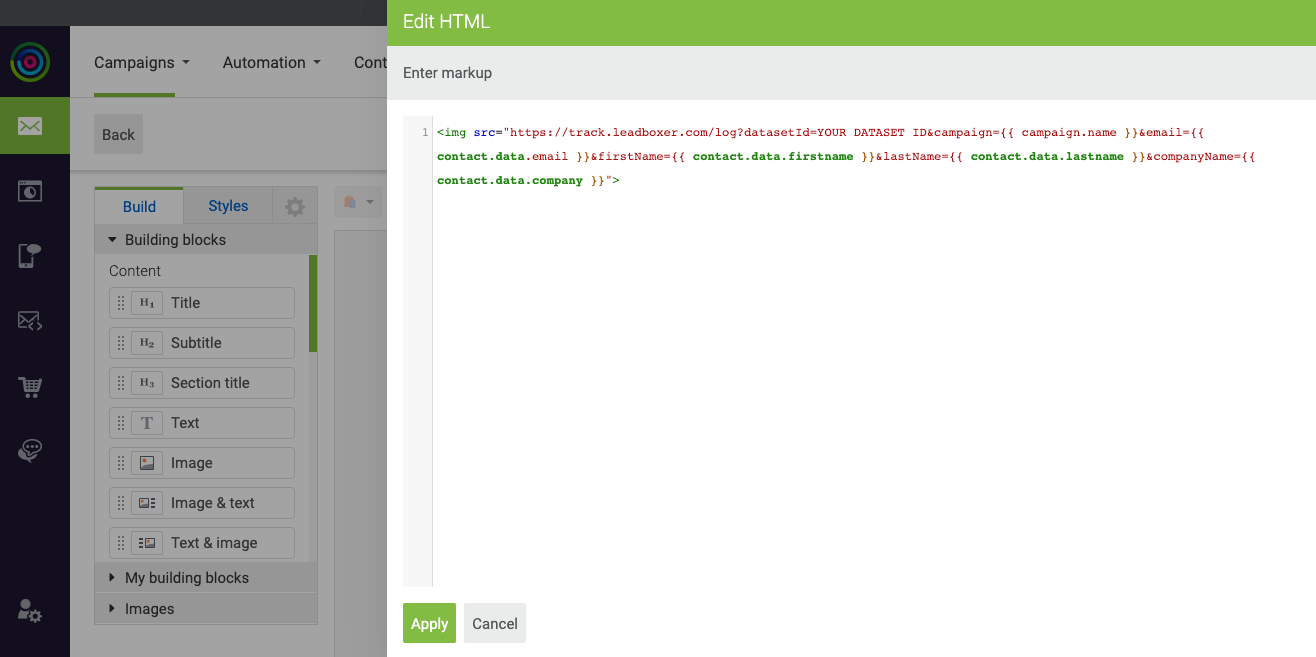Click line number 1 in code gutter
Image resolution: width=1316 pixels, height=657 pixels.
[425, 132]
